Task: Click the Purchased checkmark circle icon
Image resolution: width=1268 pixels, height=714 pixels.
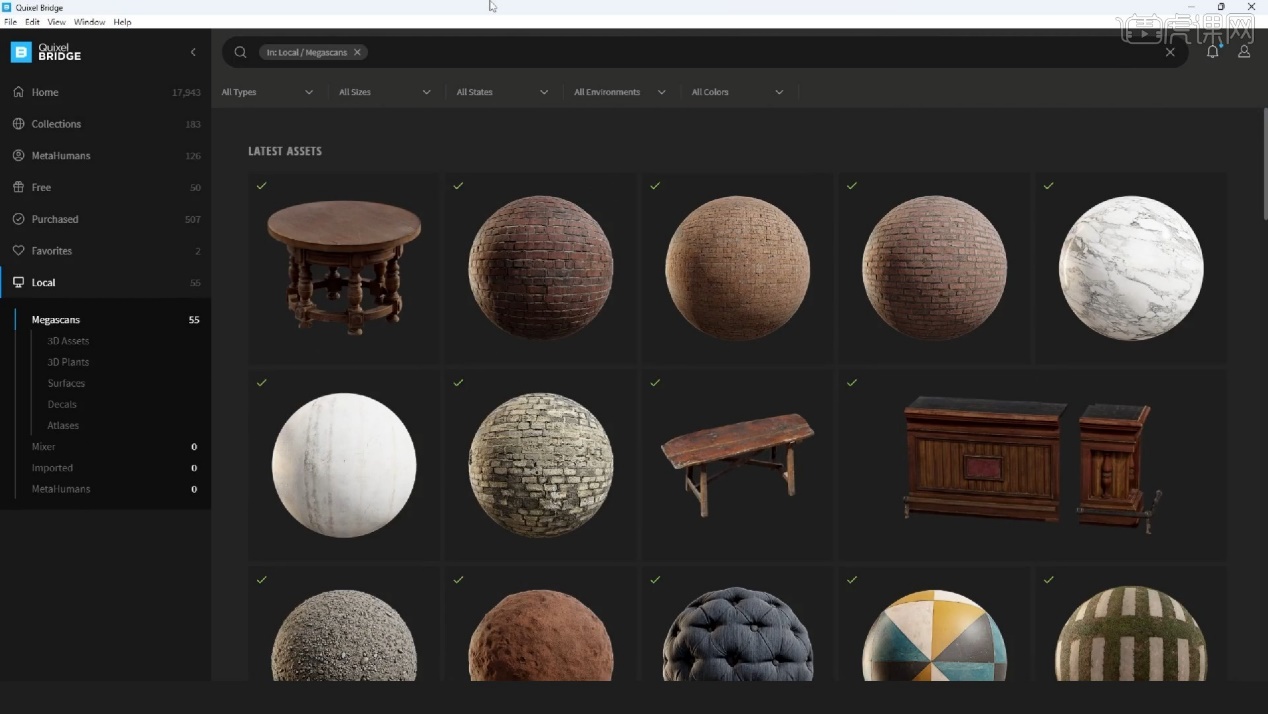Action: (18, 219)
